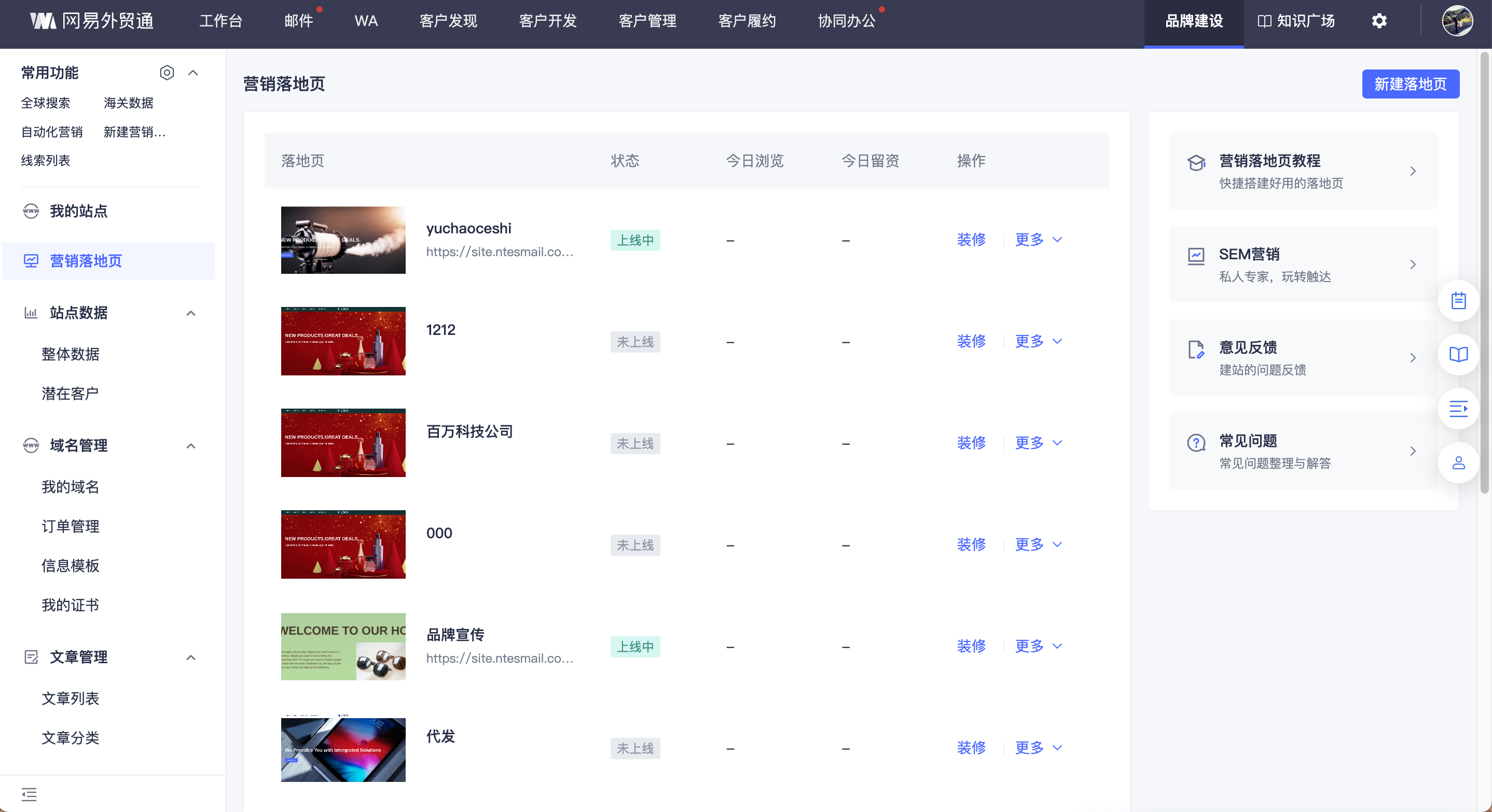Viewport: 1492px width, 812px height.
Task: Click the clipboard floating icon on right edge
Action: coord(1458,301)
